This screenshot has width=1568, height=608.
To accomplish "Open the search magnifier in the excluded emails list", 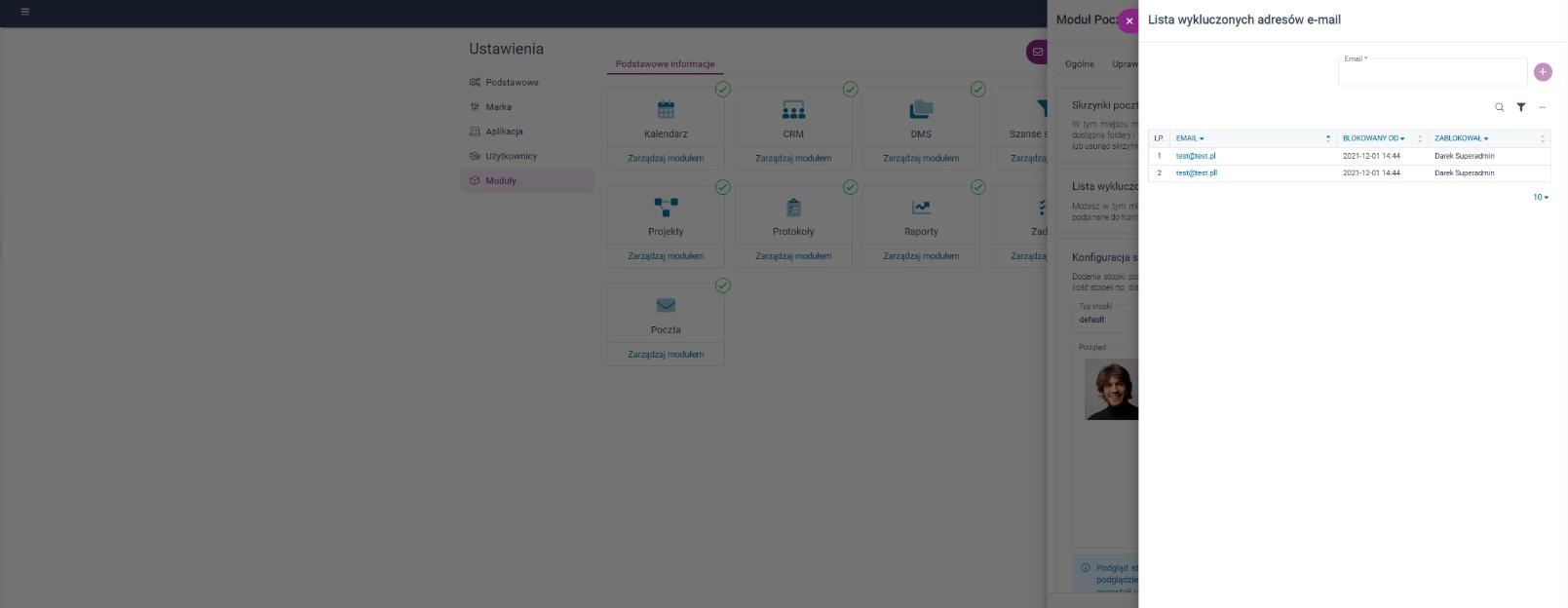I will tap(1500, 108).
